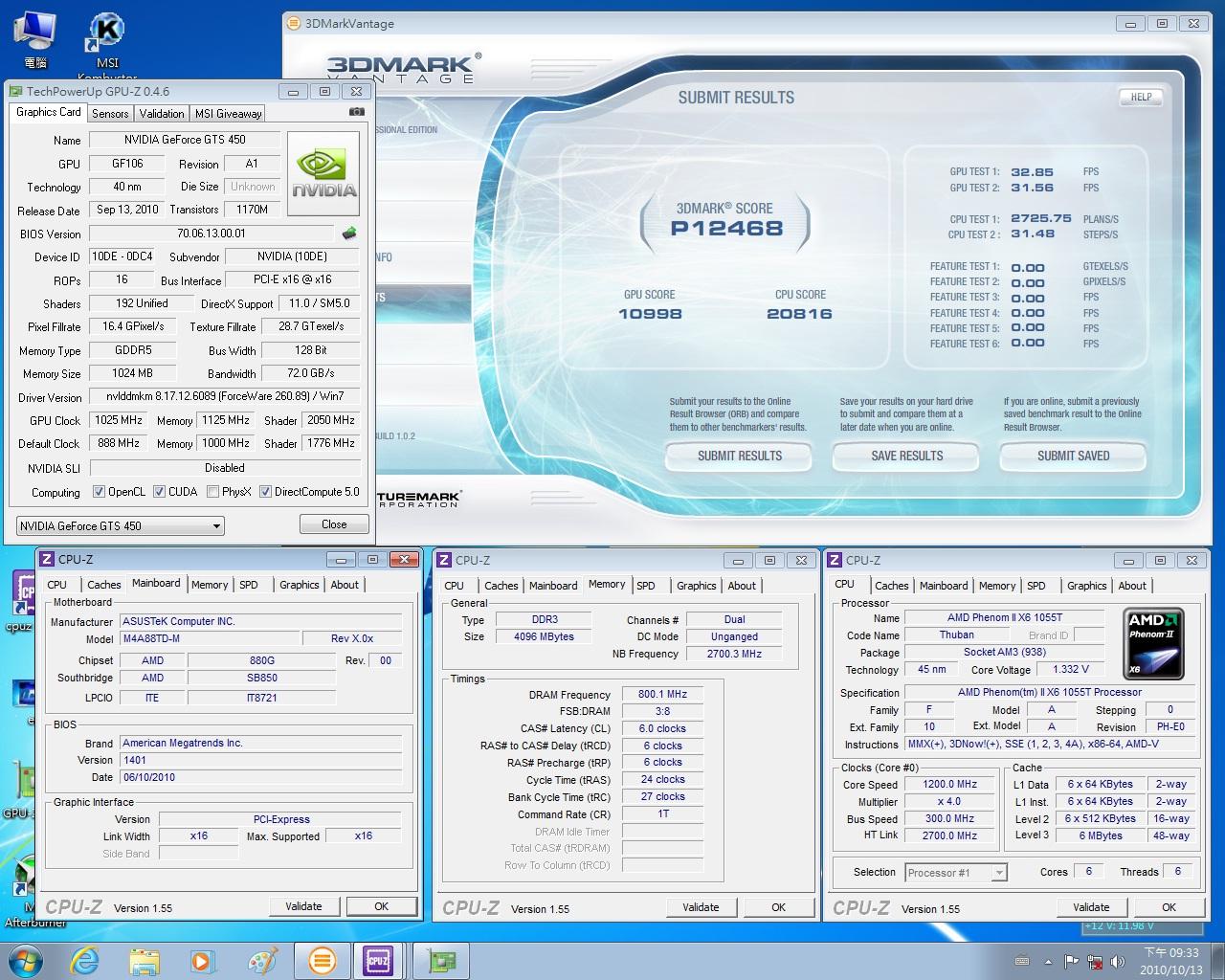This screenshot has height=980, width=1225.
Task: Click the GPU-Z screenshot camera icon
Action: point(356,112)
